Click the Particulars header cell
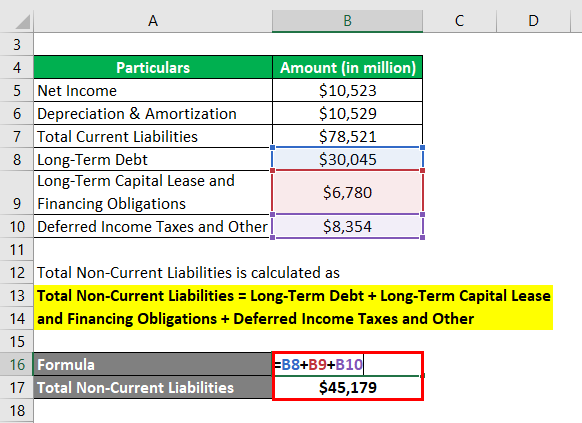Screen dimensions: 582x423 click(153, 68)
